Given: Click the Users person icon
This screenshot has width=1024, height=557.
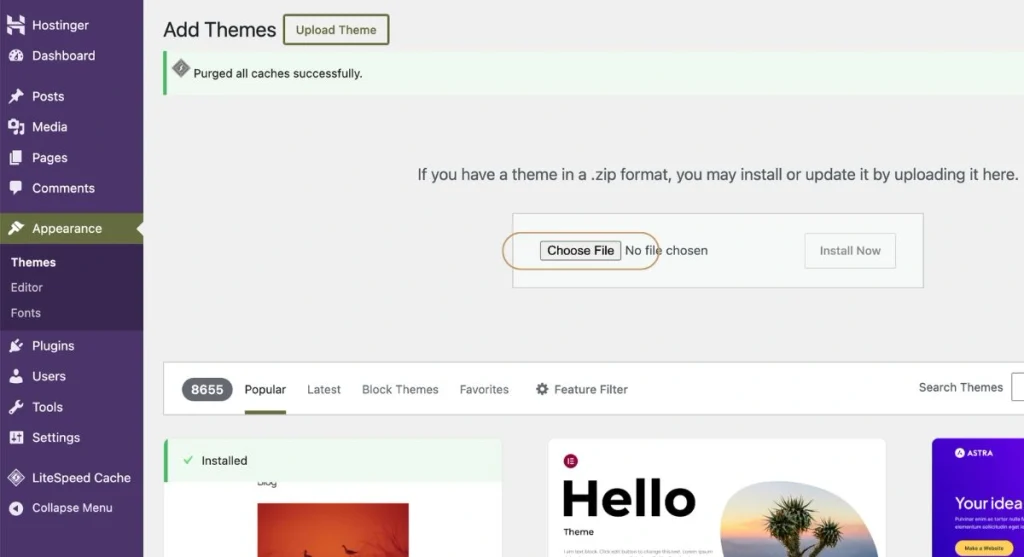Looking at the screenshot, I should (16, 376).
